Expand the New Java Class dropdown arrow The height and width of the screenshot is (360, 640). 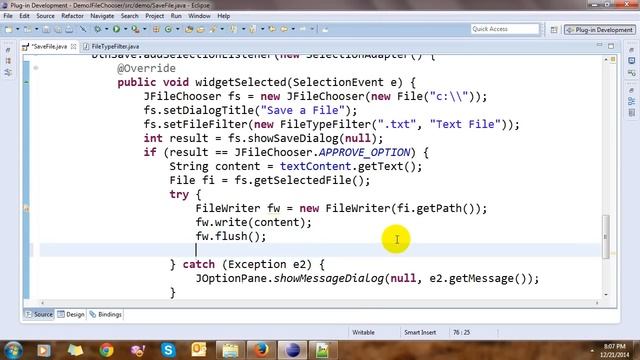coord(178,29)
